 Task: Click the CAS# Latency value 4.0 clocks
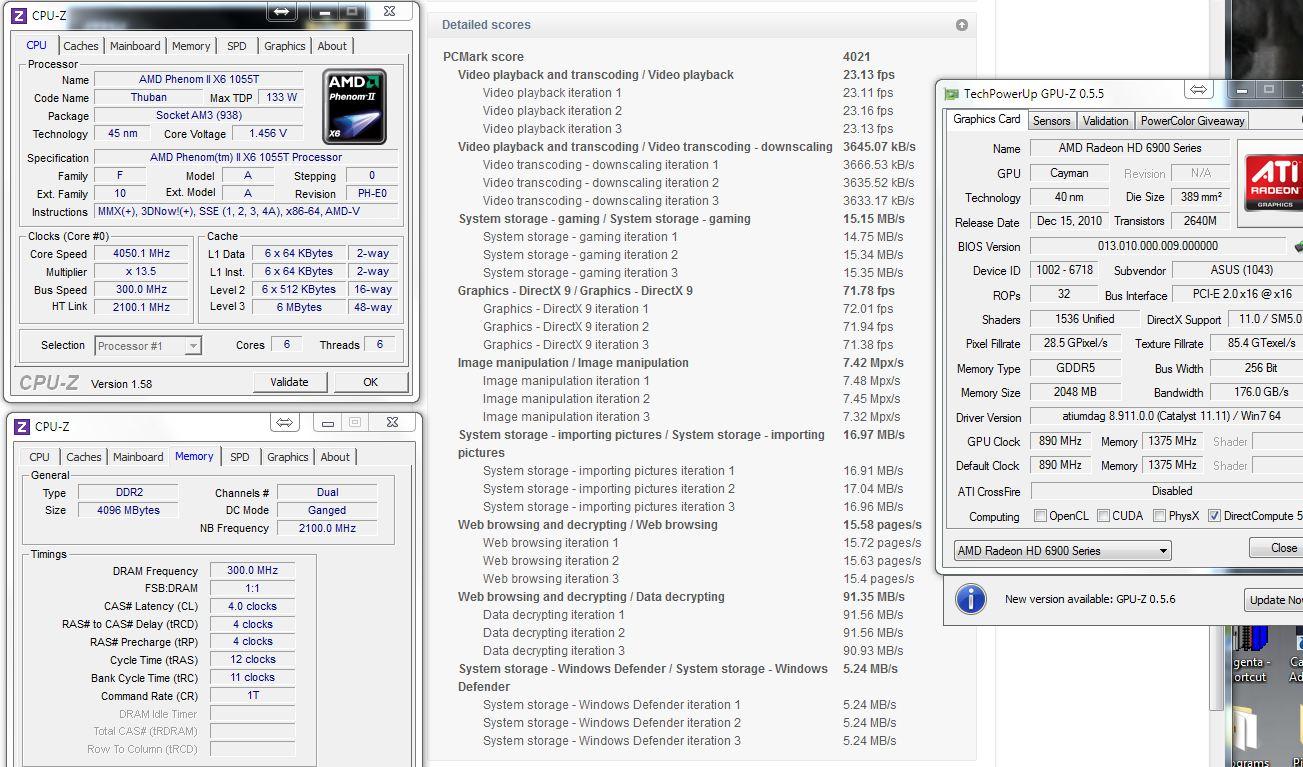252,606
